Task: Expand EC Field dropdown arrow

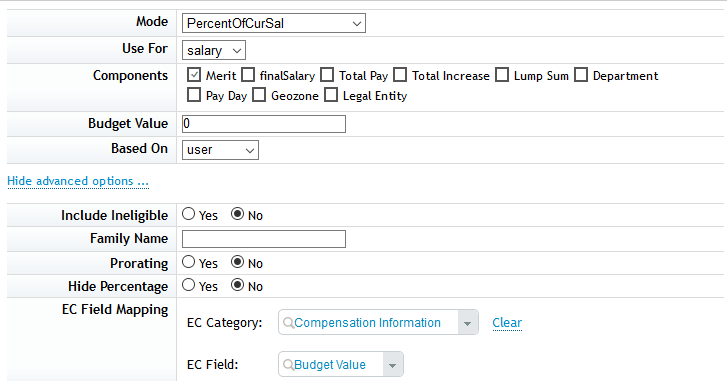Action: [x=393, y=365]
